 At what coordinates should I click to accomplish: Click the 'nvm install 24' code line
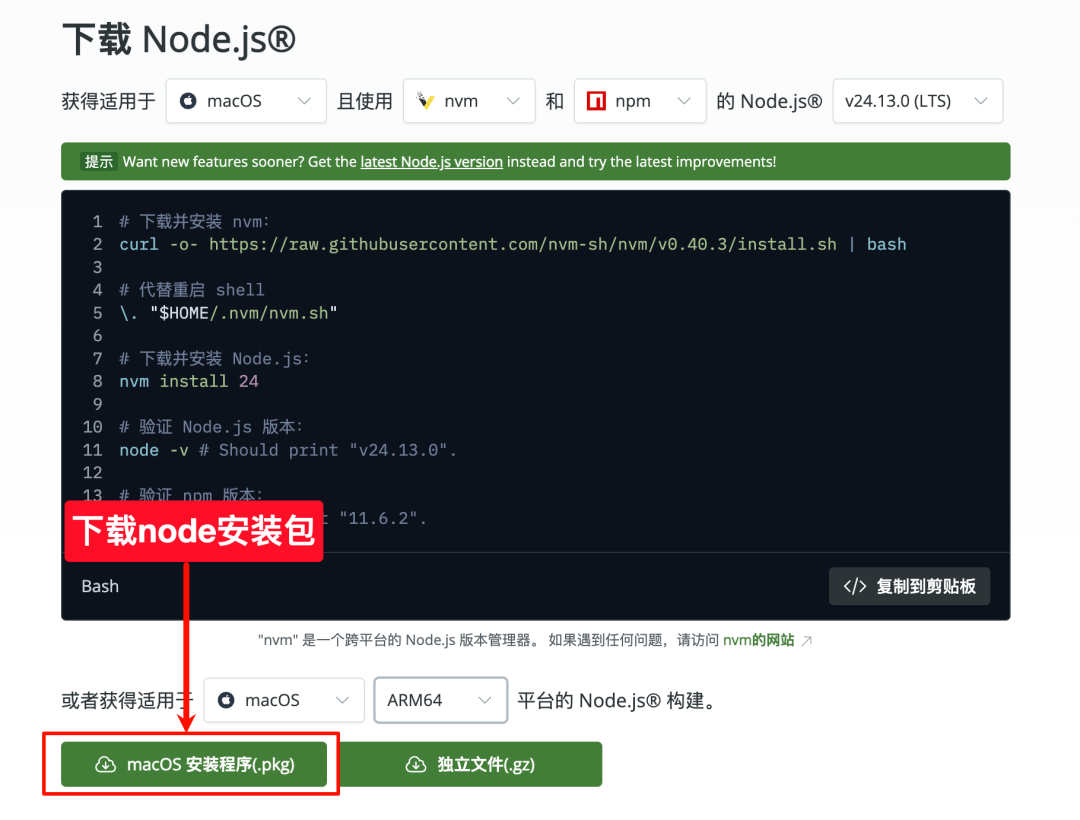click(189, 381)
